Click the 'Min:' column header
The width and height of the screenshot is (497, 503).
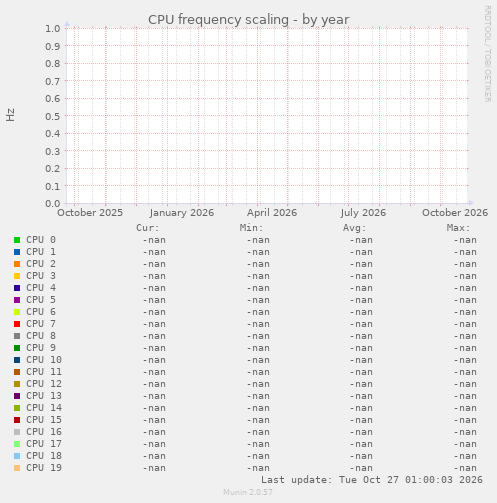pyautogui.click(x=251, y=228)
